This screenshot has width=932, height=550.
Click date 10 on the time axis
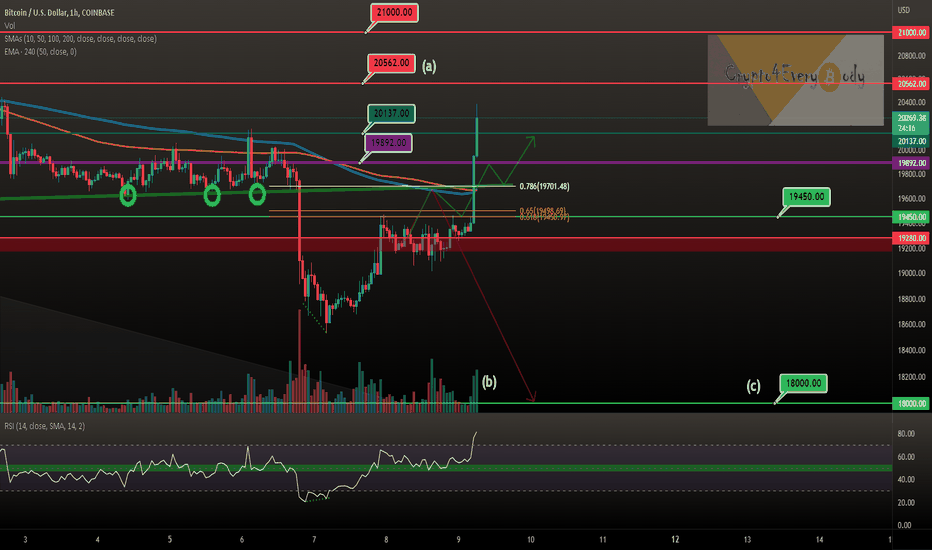(530, 540)
